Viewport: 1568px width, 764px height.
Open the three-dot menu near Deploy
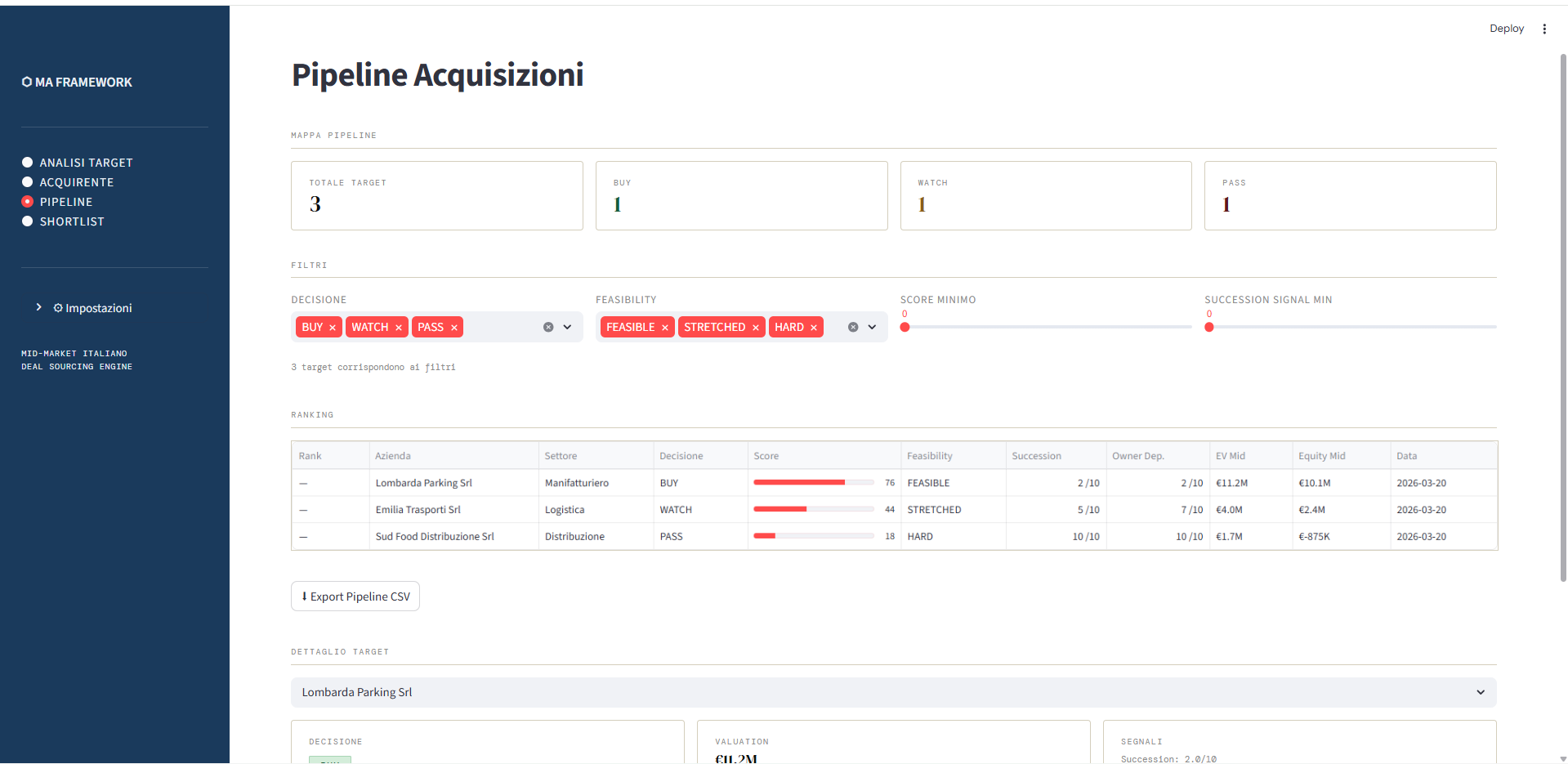[x=1544, y=28]
